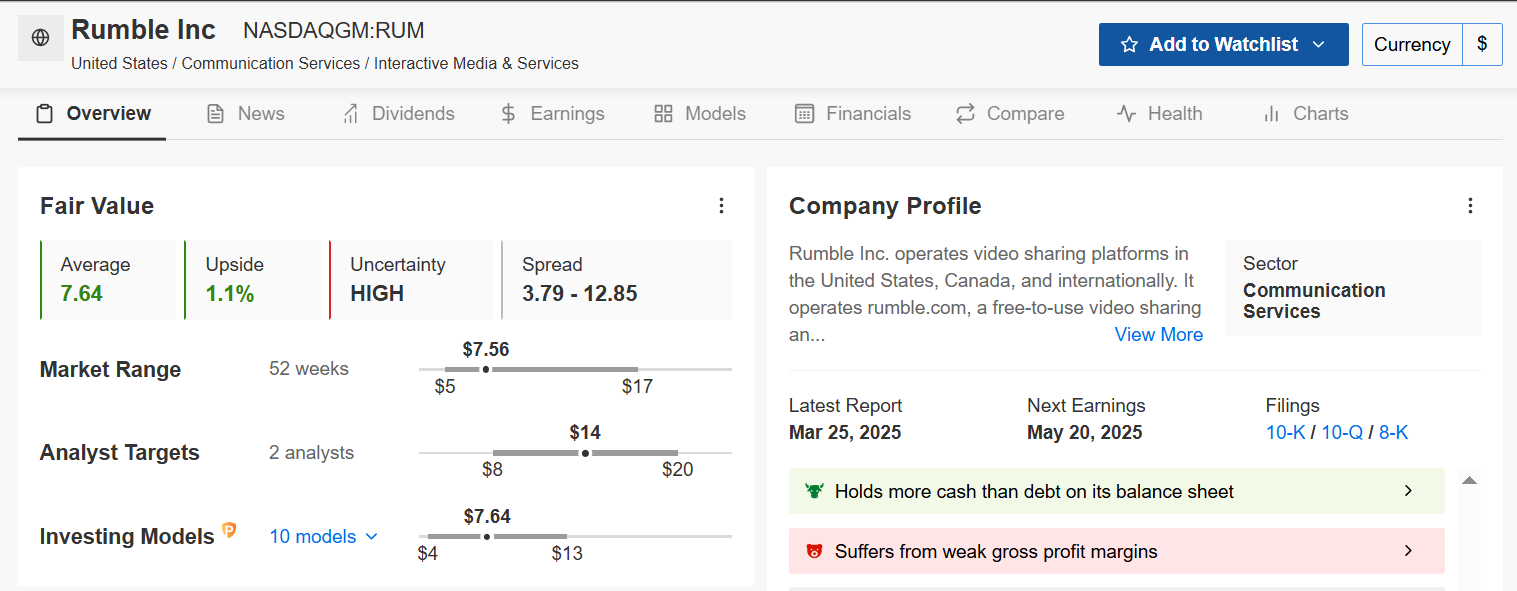
Task: Click the Spread 3.79 - 12.85 tile
Action: (x=616, y=280)
